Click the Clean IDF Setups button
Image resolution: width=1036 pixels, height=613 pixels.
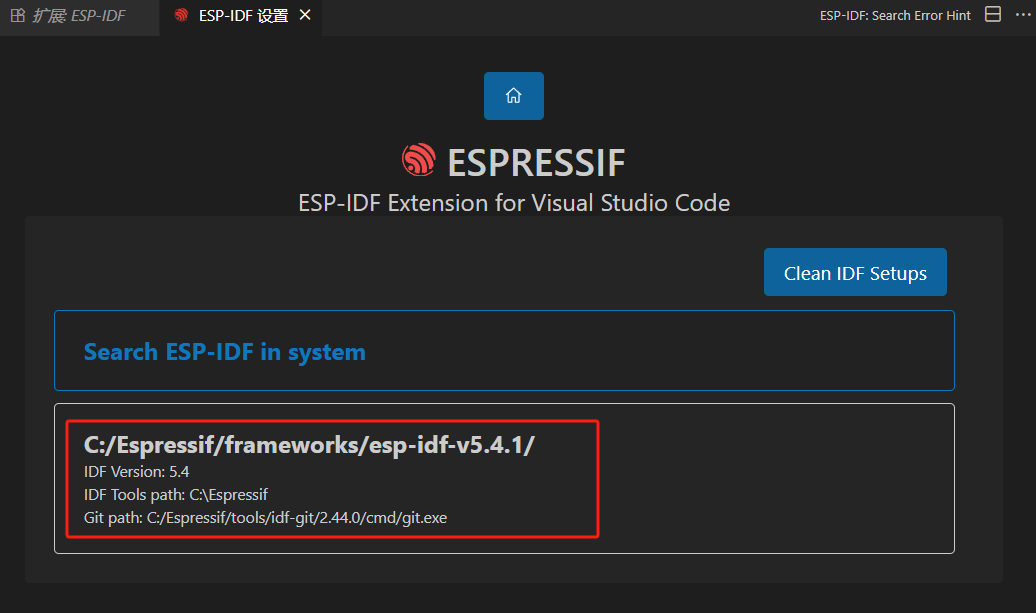[x=855, y=272]
